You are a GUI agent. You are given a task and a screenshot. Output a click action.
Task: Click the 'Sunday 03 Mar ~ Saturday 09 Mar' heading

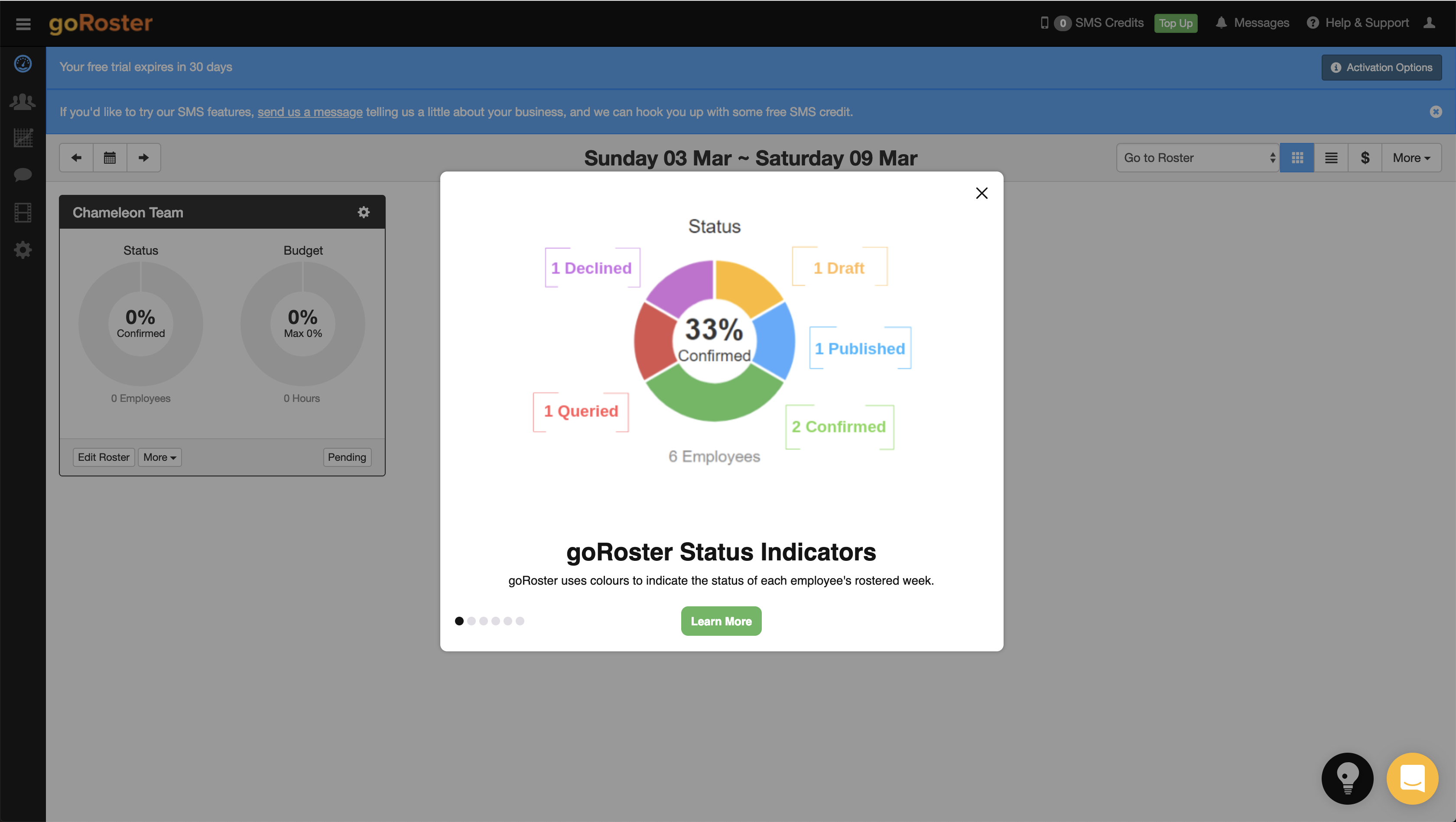click(x=751, y=158)
